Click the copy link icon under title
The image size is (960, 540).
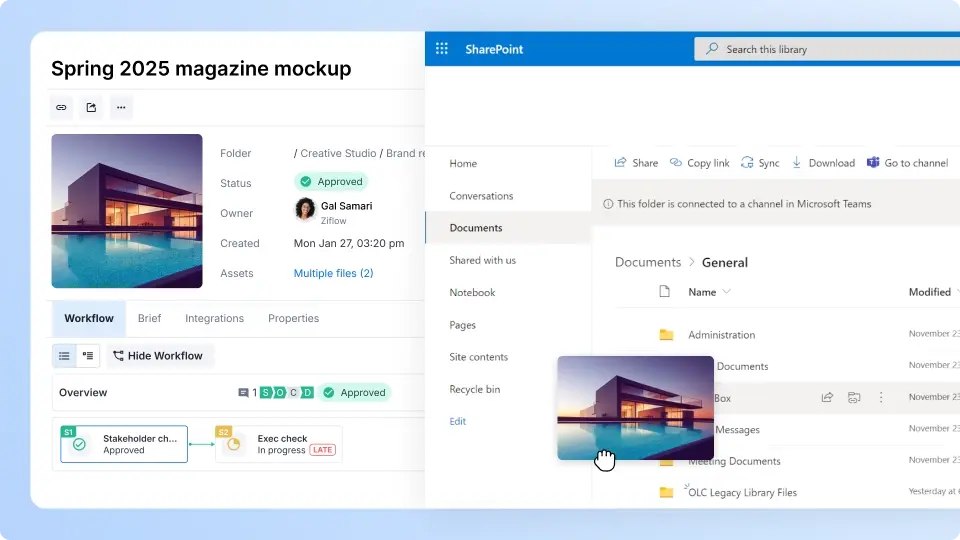[x=61, y=108]
